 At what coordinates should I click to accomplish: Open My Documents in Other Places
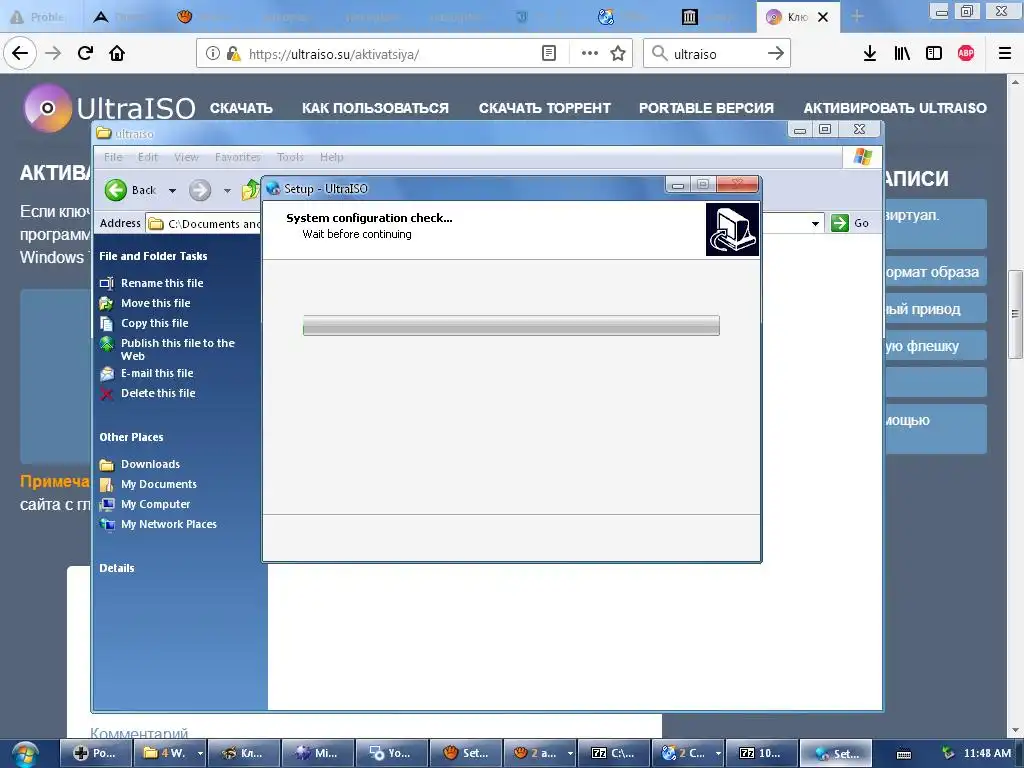pos(159,485)
